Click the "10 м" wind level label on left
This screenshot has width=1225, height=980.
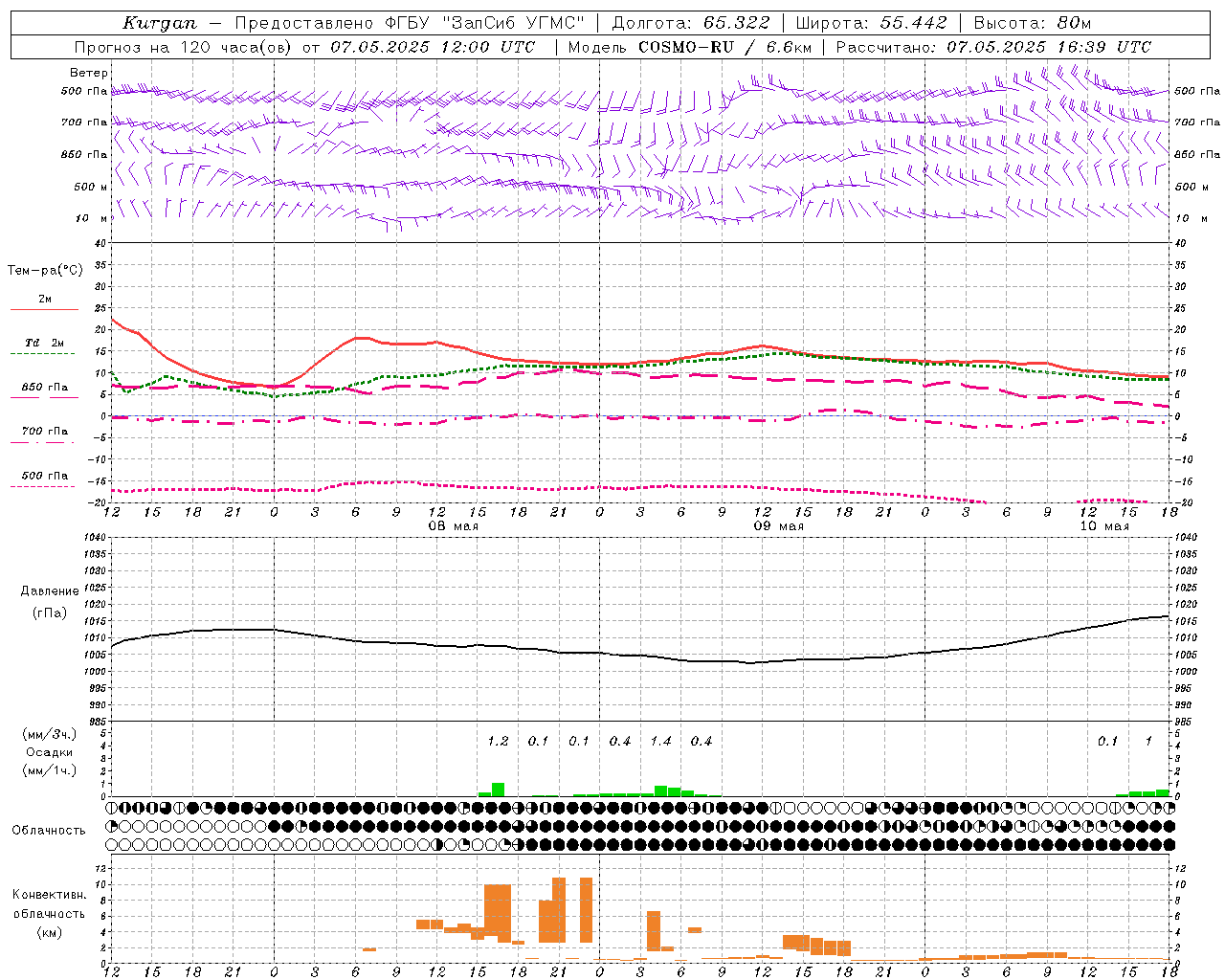click(92, 218)
